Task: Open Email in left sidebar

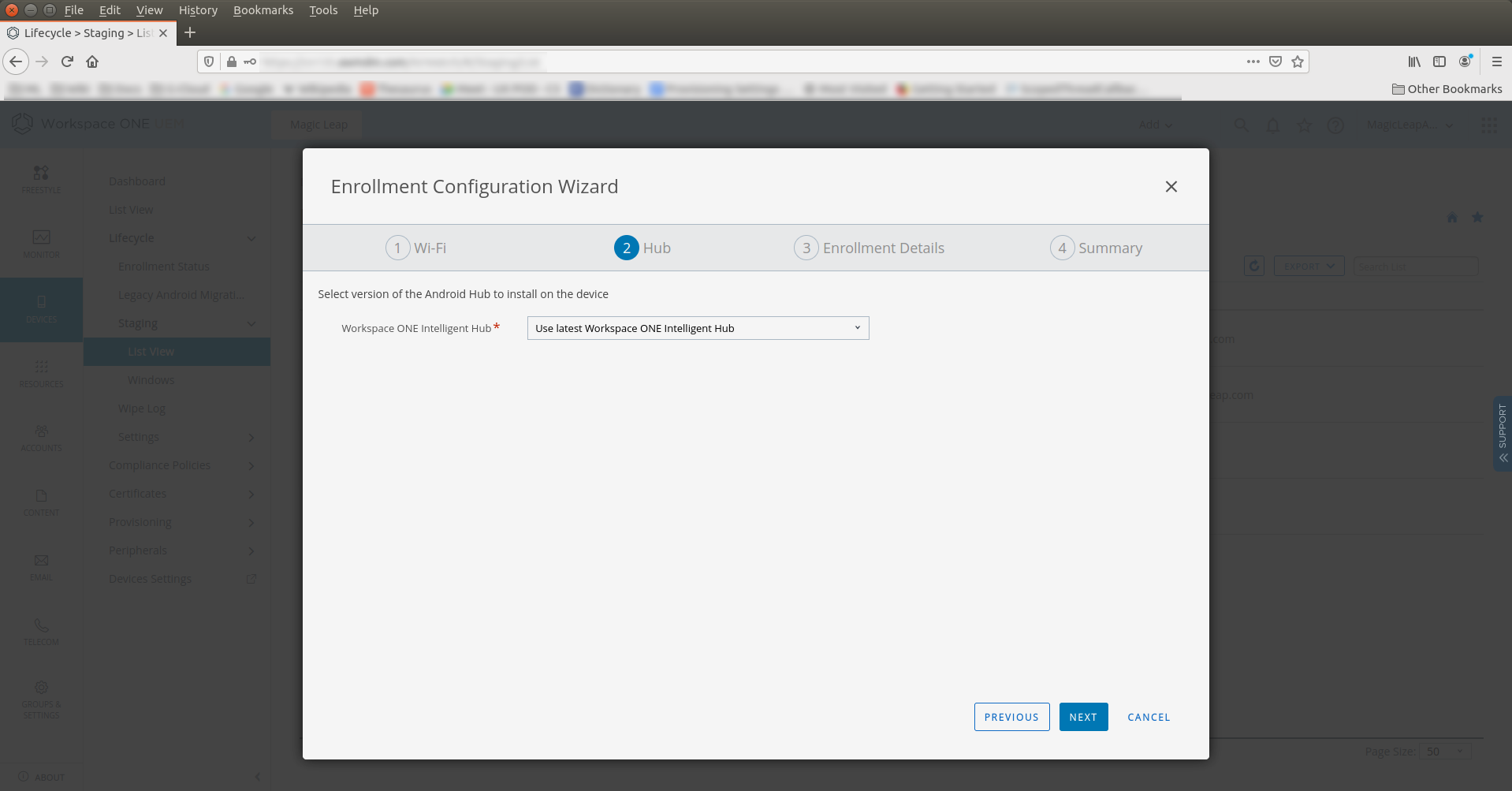Action: pyautogui.click(x=41, y=567)
